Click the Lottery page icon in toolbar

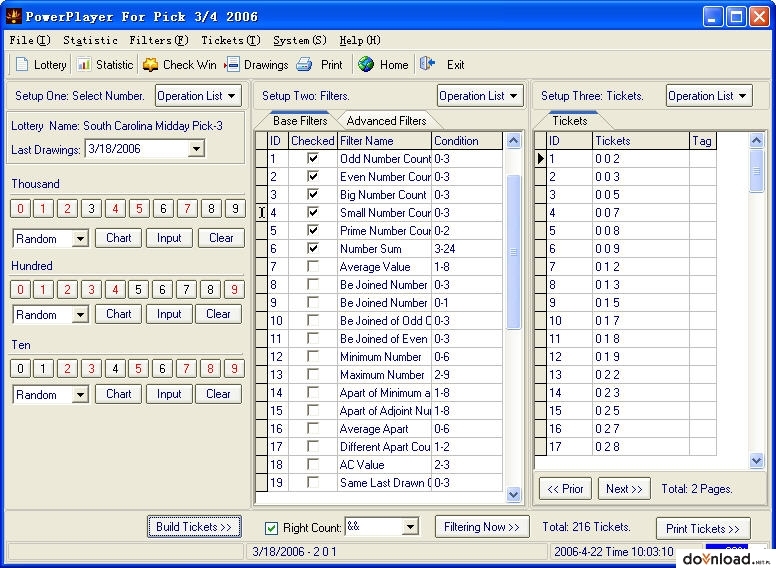(22, 64)
